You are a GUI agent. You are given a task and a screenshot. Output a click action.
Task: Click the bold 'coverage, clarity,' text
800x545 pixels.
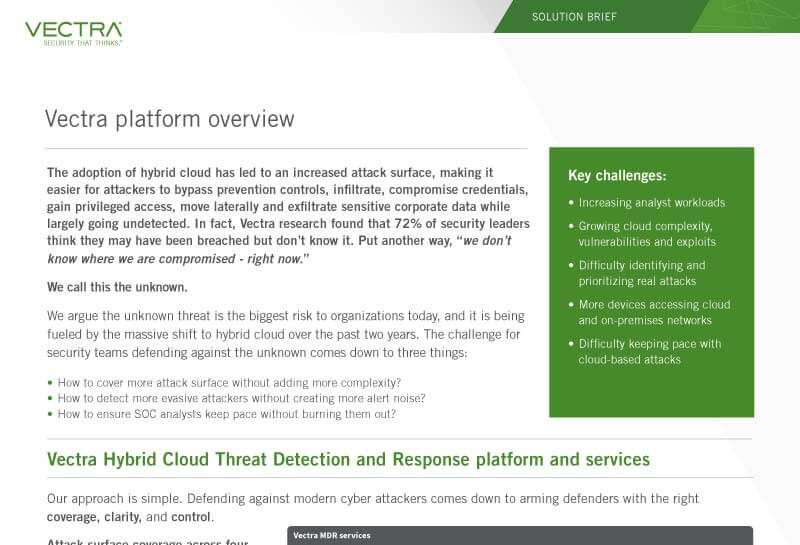94,517
